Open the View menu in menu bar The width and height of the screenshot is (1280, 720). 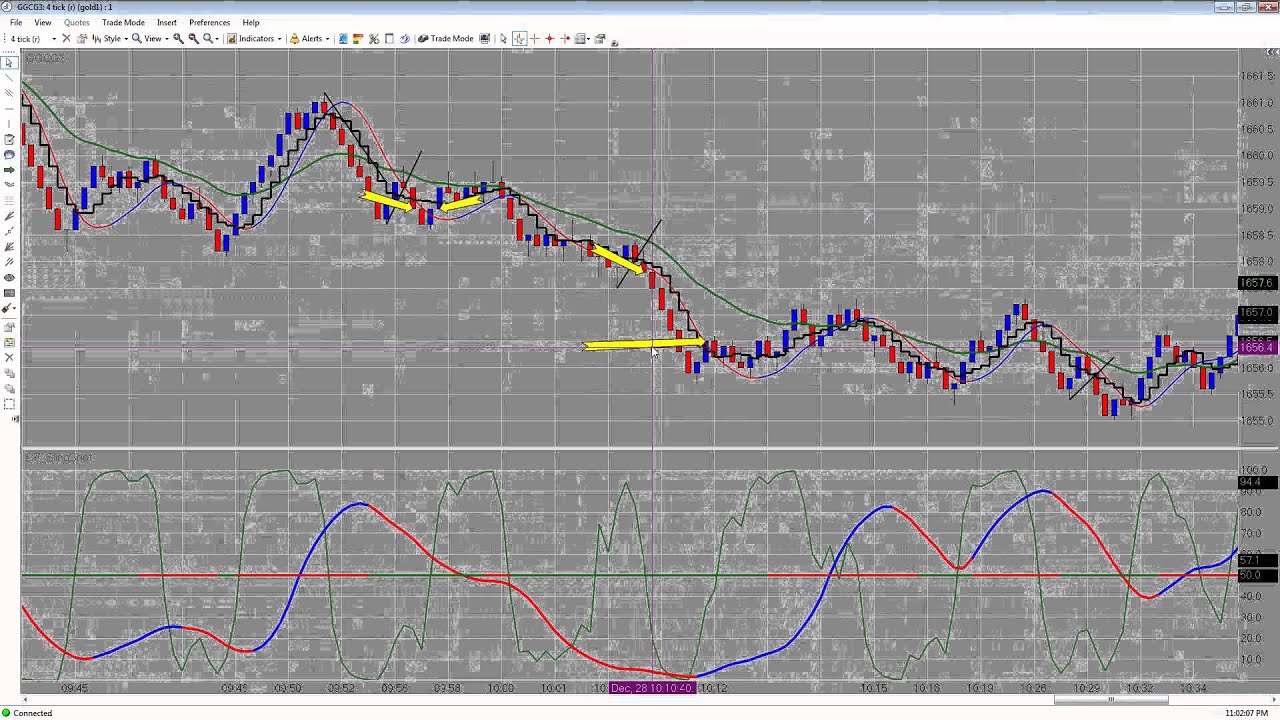(x=43, y=22)
